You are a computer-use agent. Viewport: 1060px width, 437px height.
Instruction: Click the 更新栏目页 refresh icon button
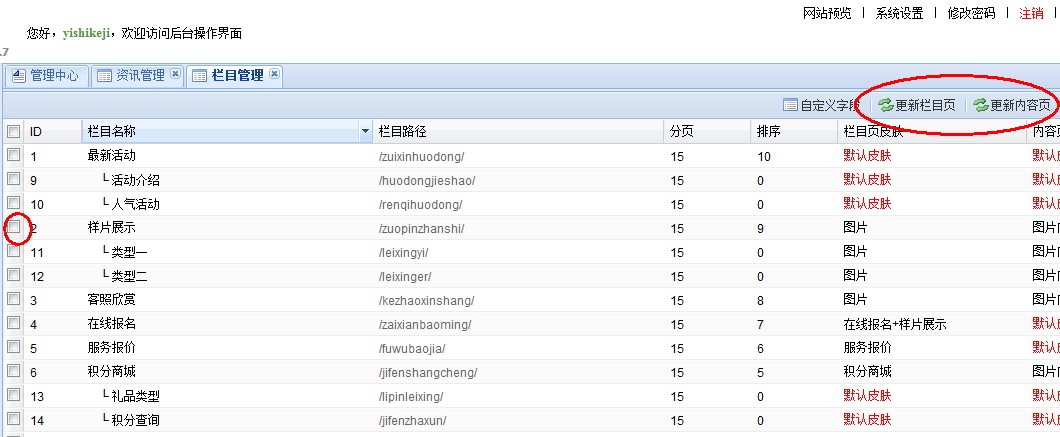coord(916,105)
